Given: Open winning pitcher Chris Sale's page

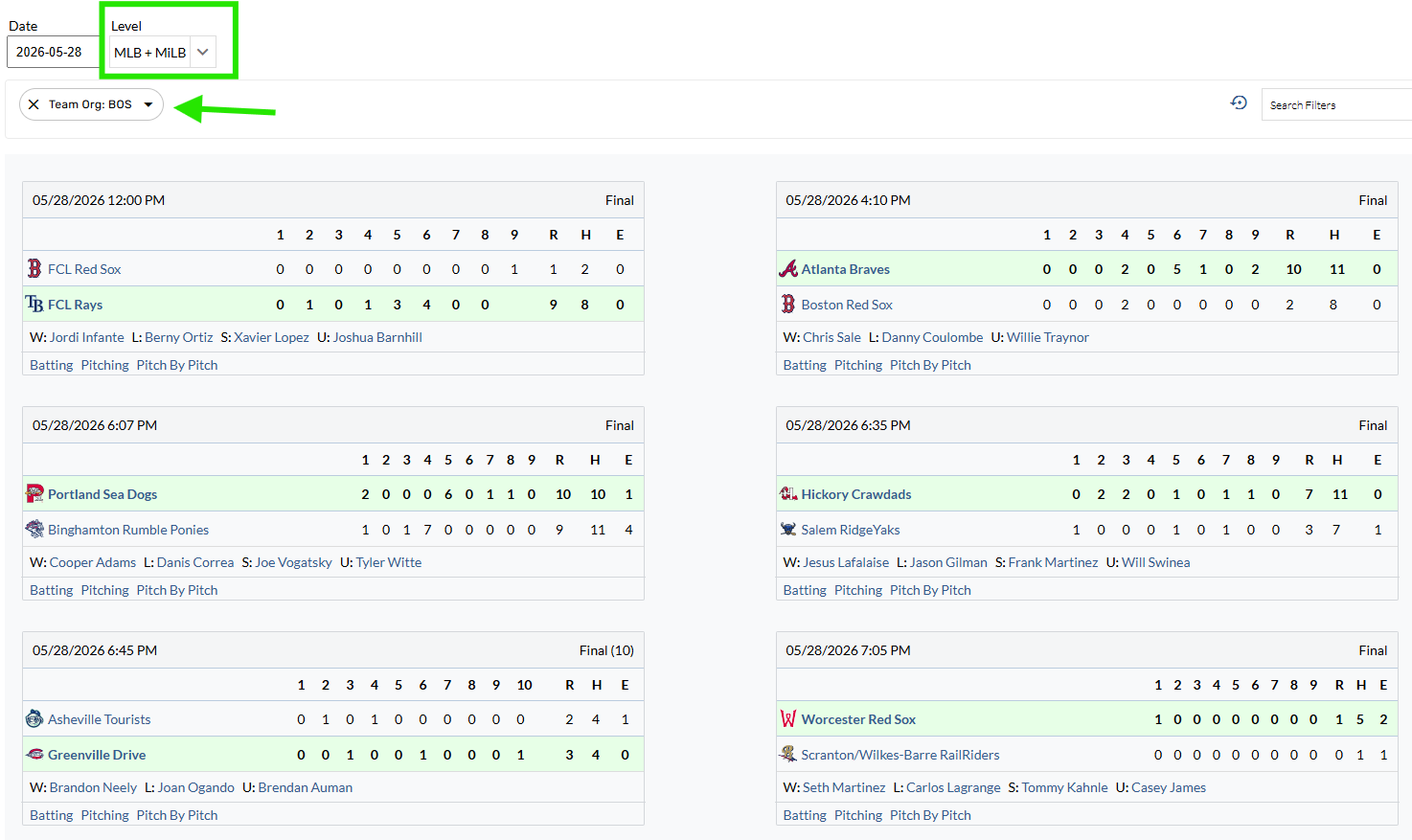Looking at the screenshot, I should pos(831,337).
